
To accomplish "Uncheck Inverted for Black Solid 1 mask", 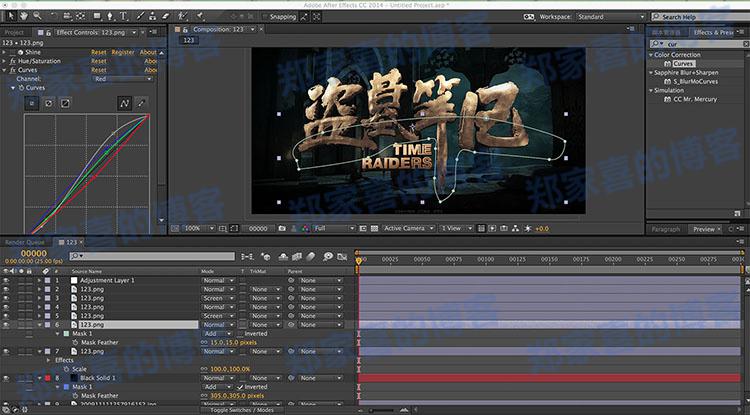I will 241,387.
